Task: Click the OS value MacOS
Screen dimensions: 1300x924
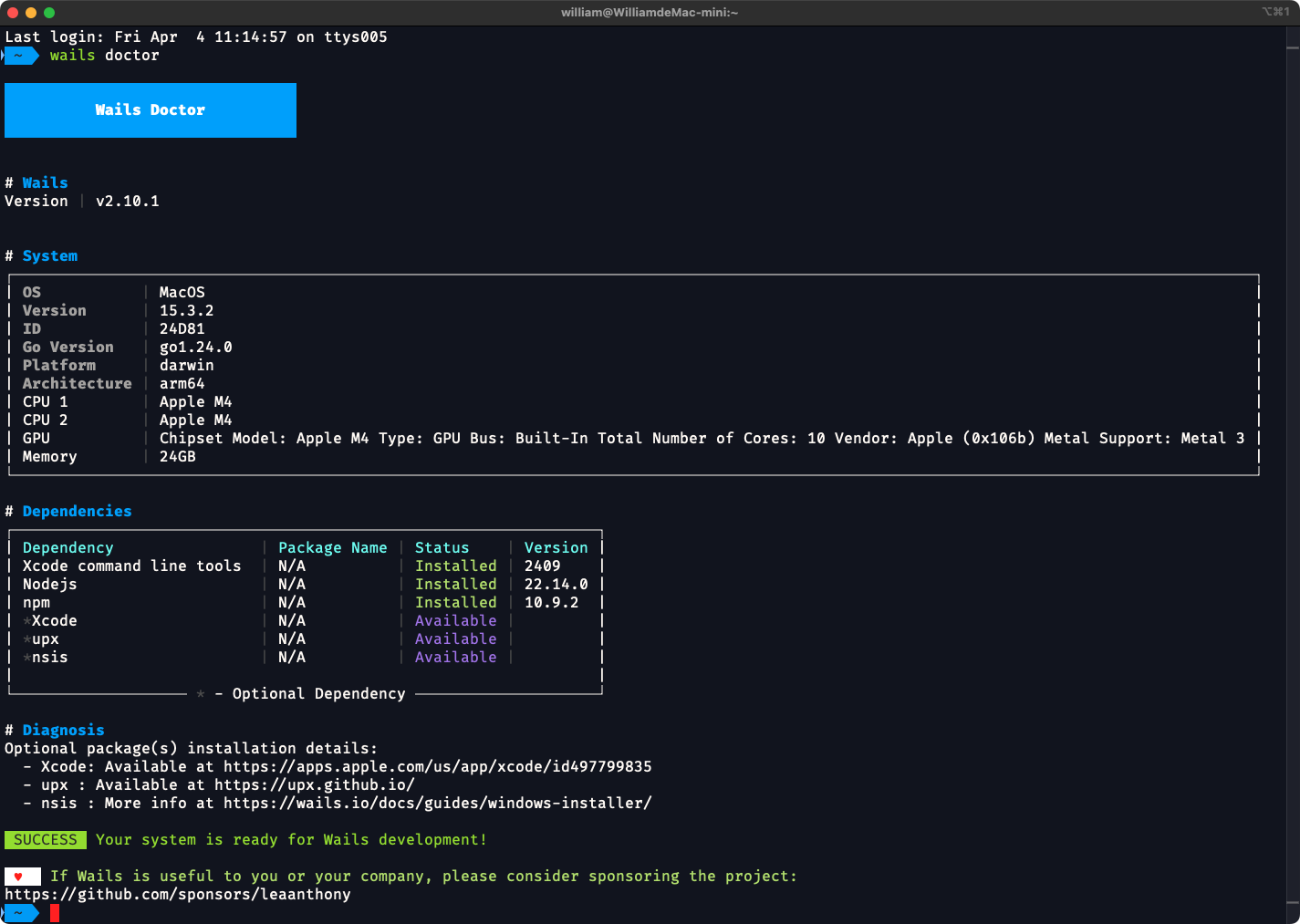Action: tap(182, 293)
